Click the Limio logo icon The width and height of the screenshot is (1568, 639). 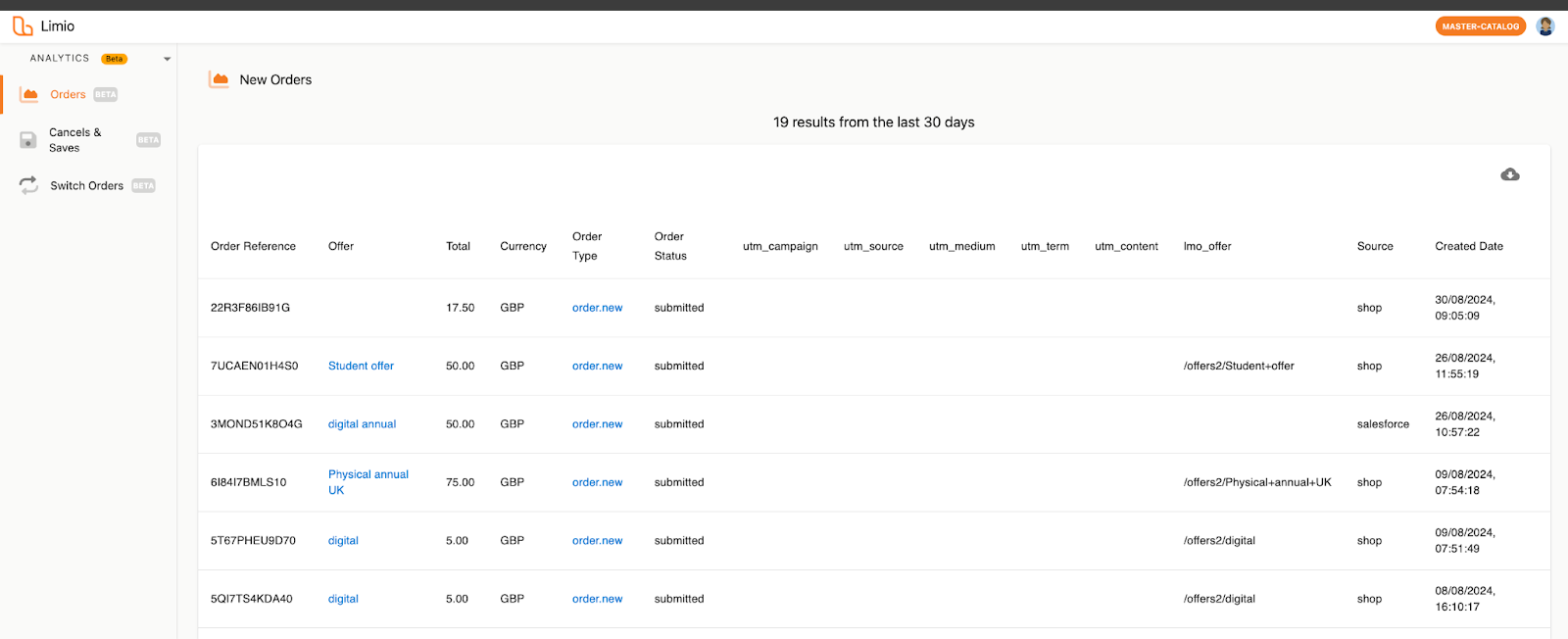[22, 26]
